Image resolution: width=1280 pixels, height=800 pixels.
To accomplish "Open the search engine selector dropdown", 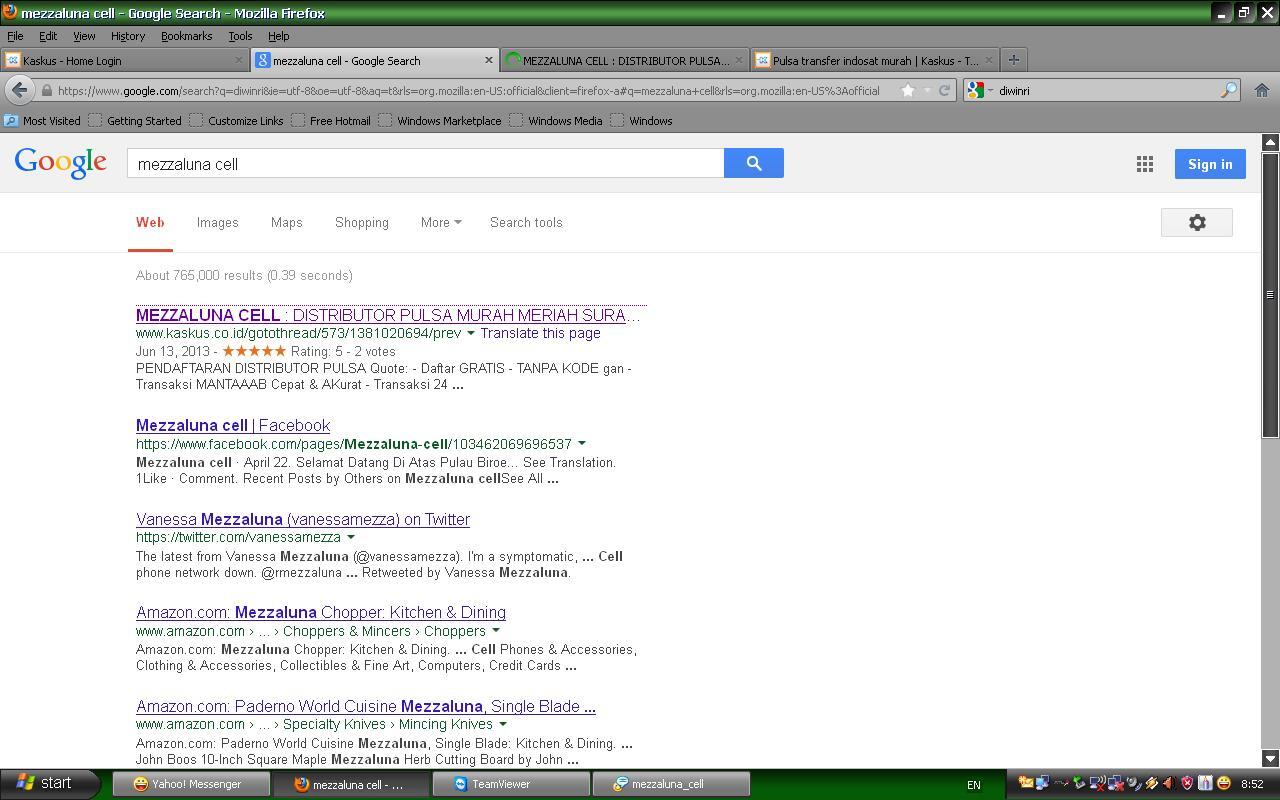I will click(x=980, y=90).
